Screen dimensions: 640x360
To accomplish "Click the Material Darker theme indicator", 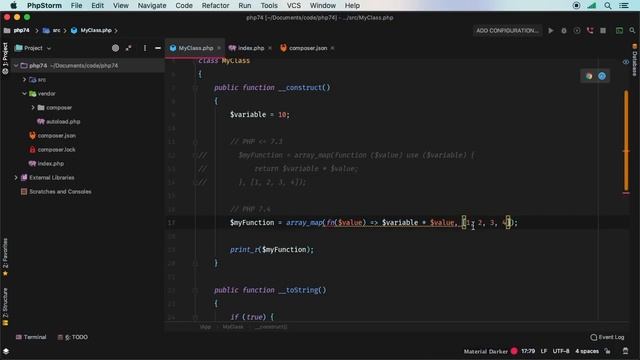I will point(485,351).
